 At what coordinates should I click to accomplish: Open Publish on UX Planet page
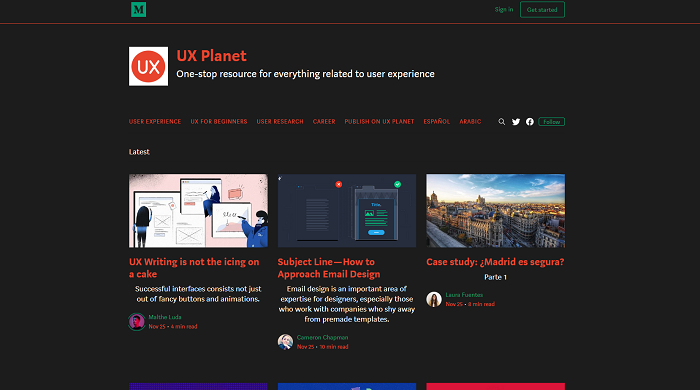tap(379, 121)
